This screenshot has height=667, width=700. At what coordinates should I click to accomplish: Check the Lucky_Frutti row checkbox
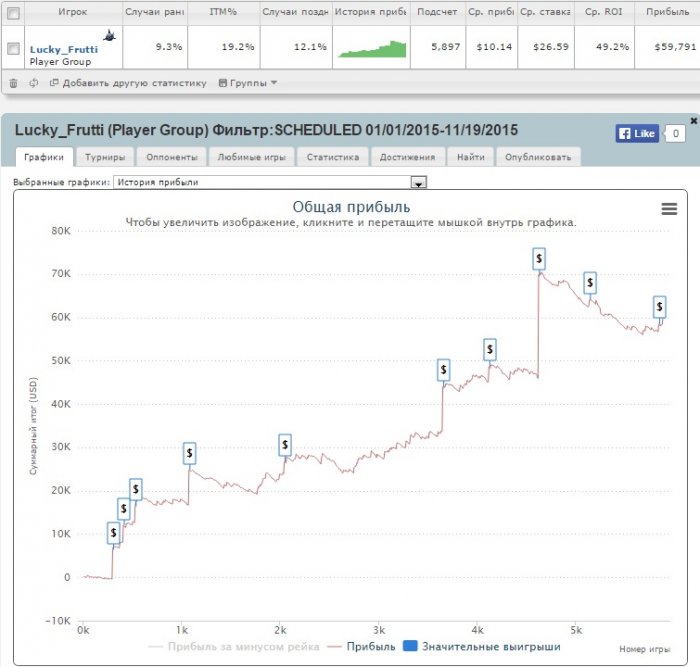[13, 48]
